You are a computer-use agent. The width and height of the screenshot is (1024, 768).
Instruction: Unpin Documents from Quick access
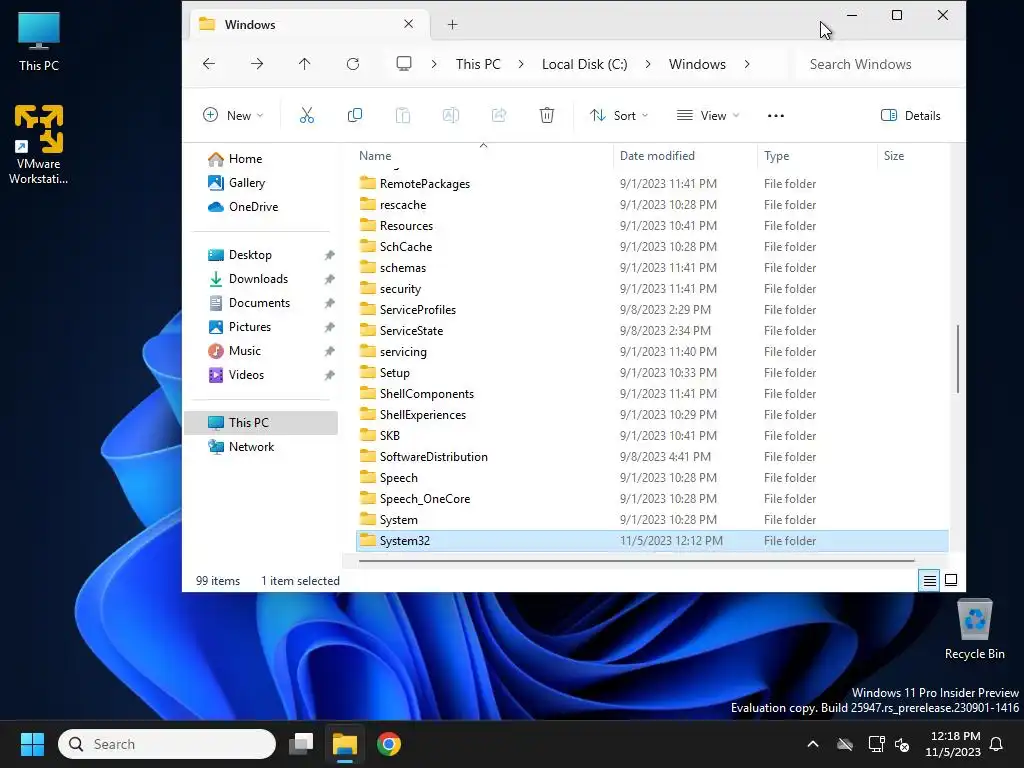(330, 304)
